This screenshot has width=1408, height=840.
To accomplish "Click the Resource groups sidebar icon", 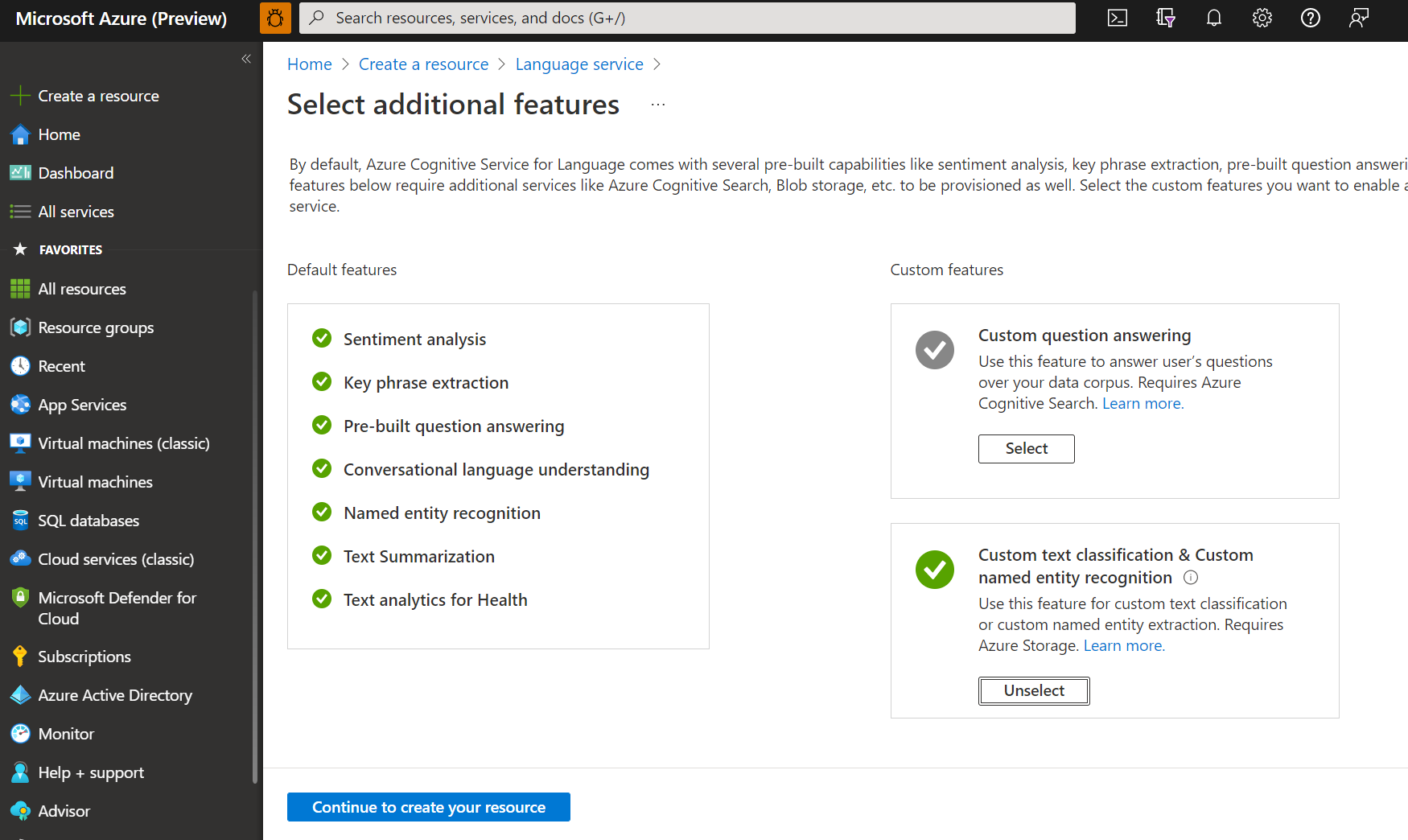I will [20, 327].
